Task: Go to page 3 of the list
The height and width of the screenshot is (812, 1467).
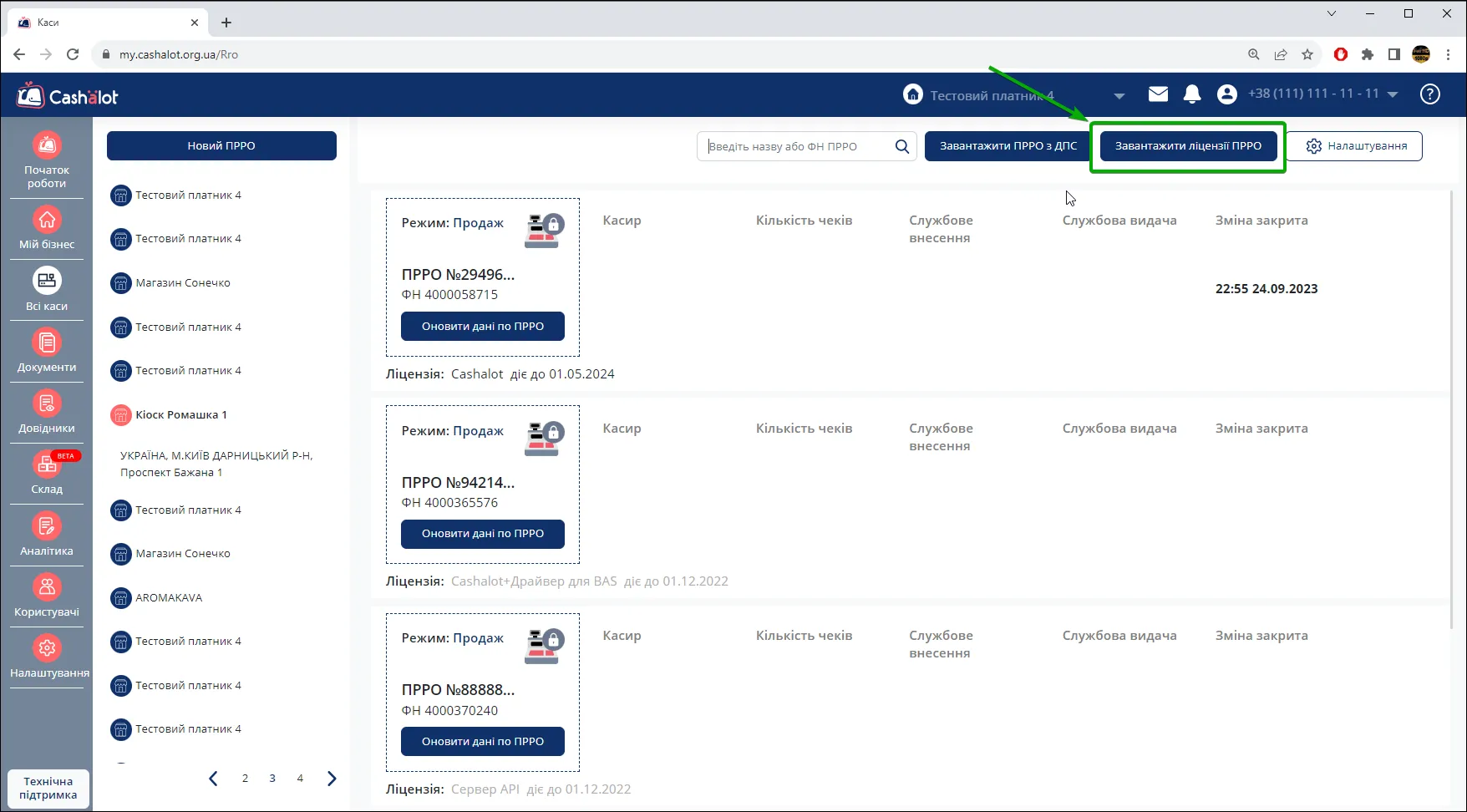Action: (272, 779)
